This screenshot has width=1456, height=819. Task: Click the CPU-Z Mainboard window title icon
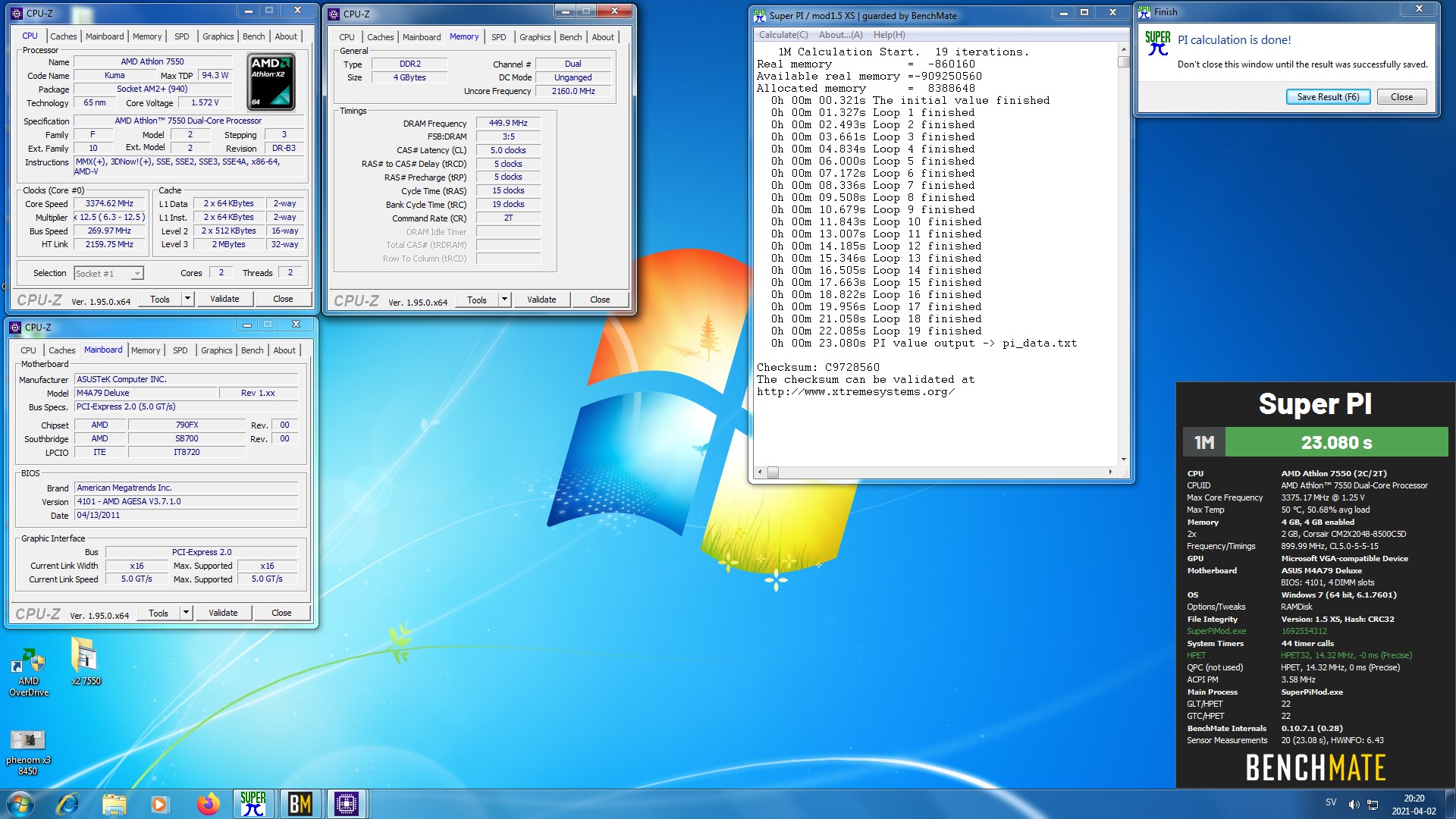(x=15, y=328)
